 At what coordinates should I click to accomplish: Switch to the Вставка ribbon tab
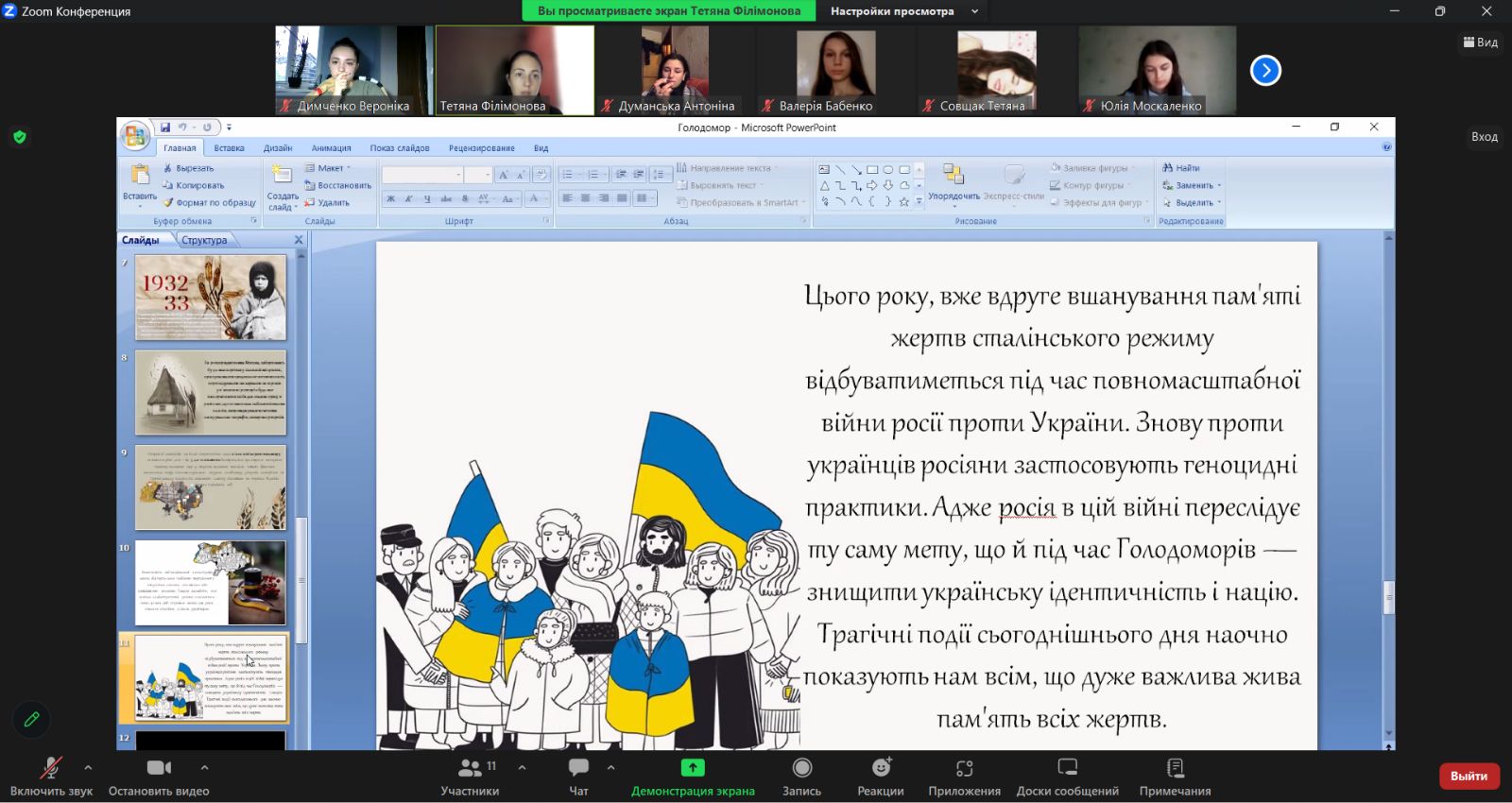[229, 148]
